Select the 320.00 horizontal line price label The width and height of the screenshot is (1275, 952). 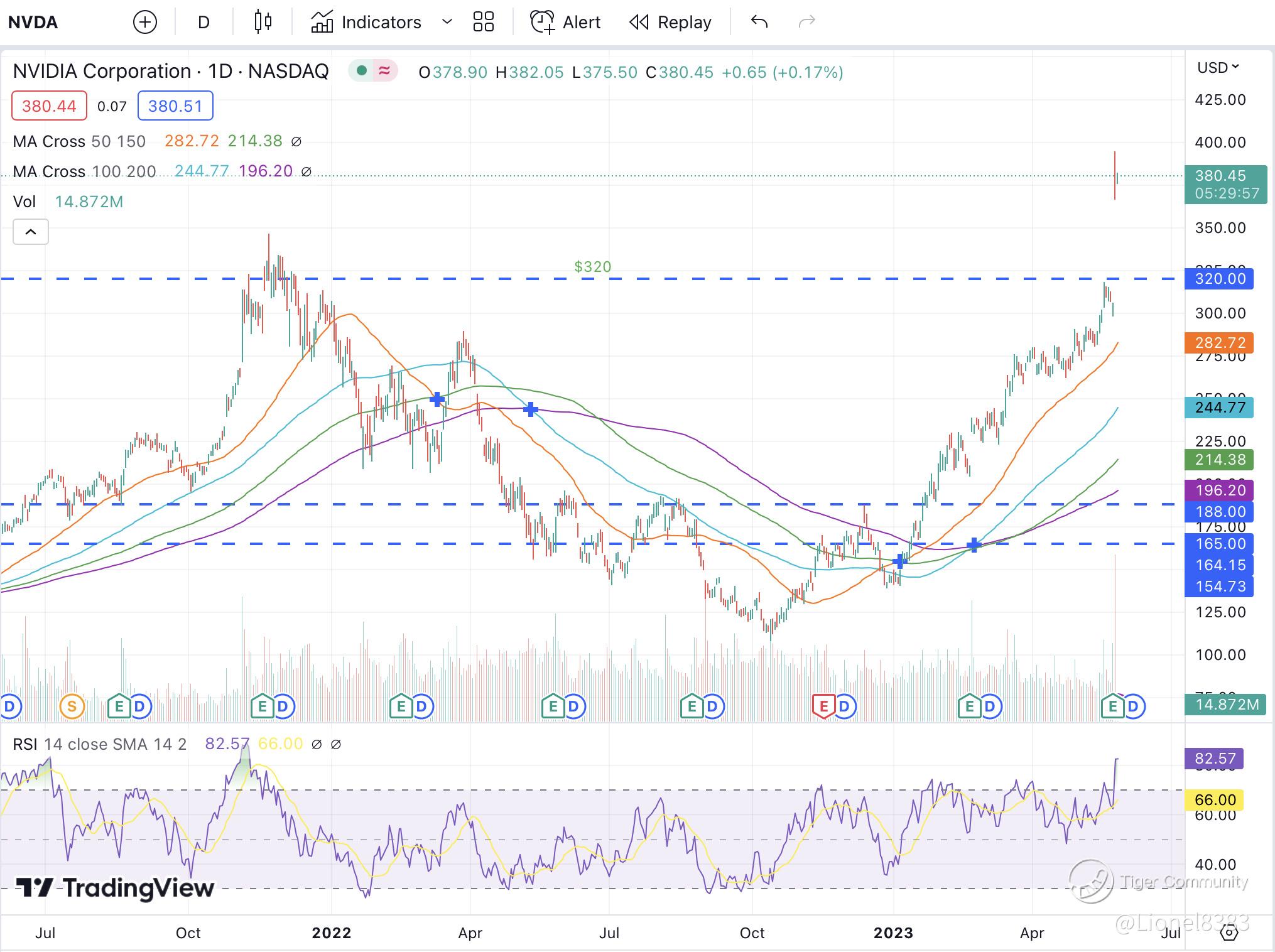1218,279
